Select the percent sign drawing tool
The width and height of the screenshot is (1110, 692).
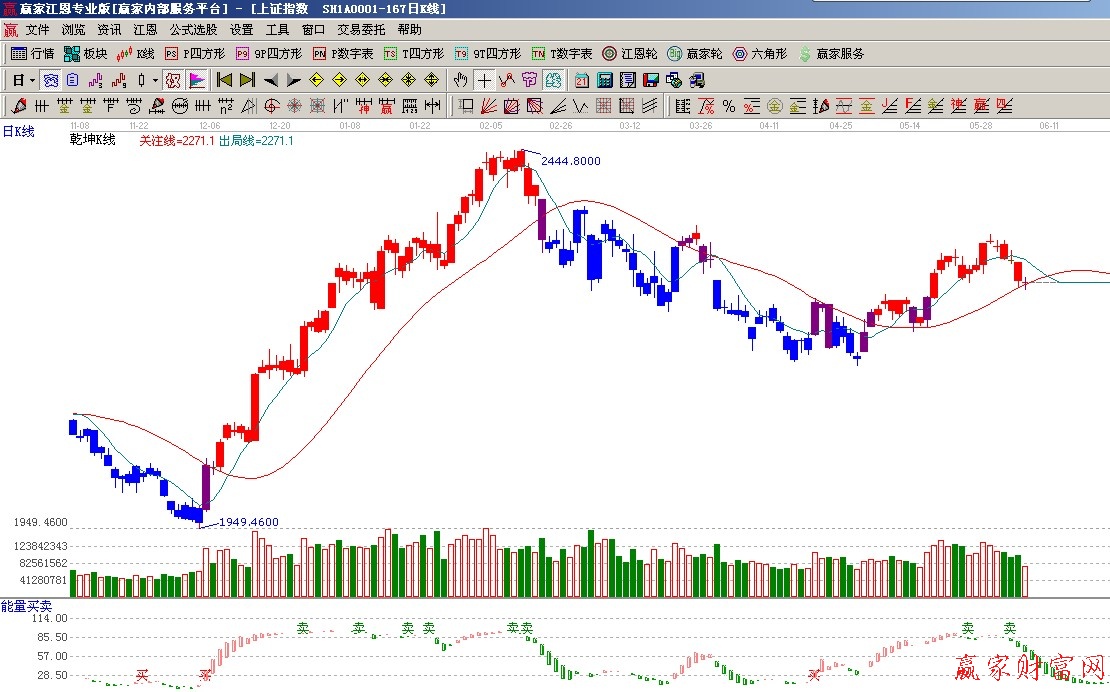pyautogui.click(x=729, y=106)
